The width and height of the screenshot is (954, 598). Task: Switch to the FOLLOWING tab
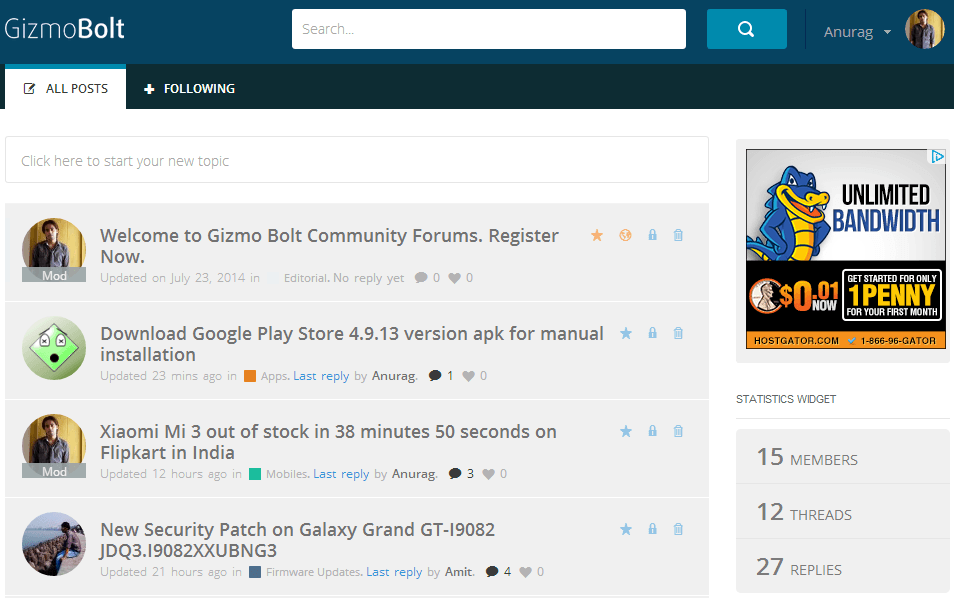(189, 89)
